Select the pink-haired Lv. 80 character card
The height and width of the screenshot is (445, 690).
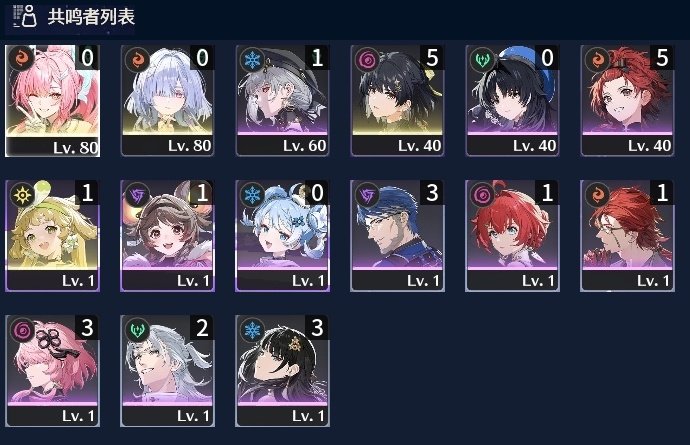point(52,101)
